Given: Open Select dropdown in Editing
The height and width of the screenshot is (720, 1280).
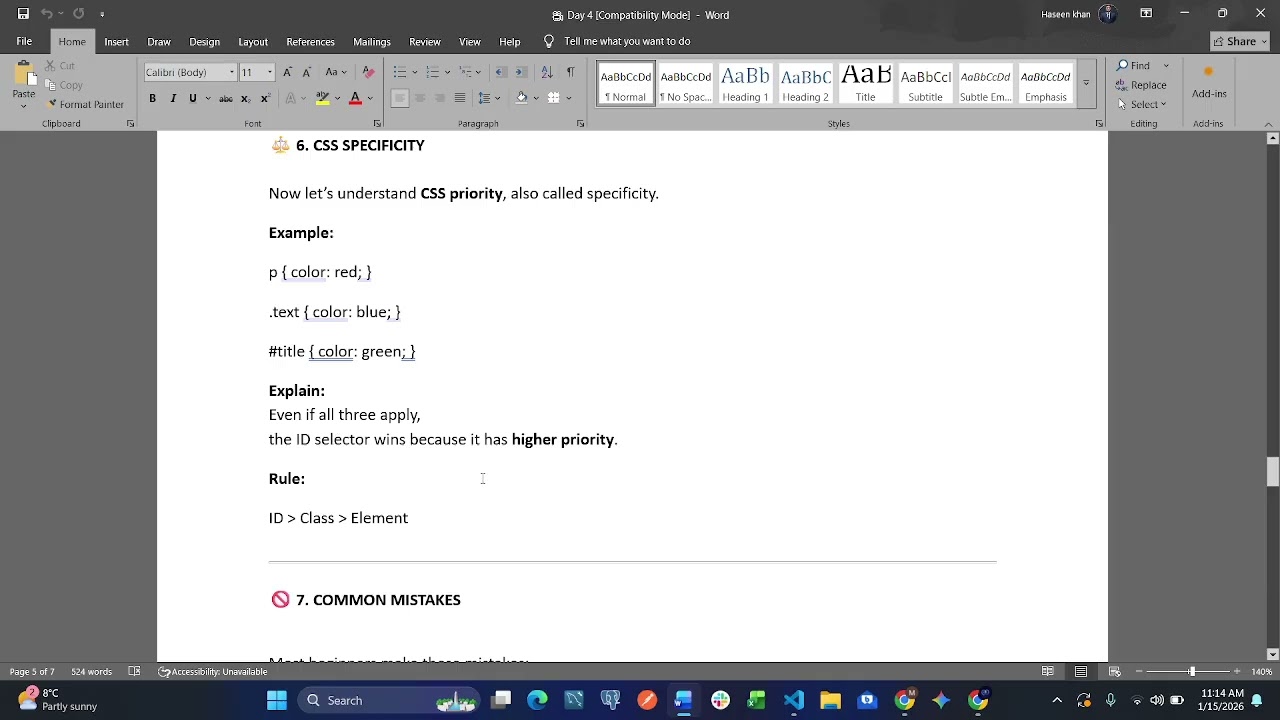Looking at the screenshot, I should coord(1142,104).
